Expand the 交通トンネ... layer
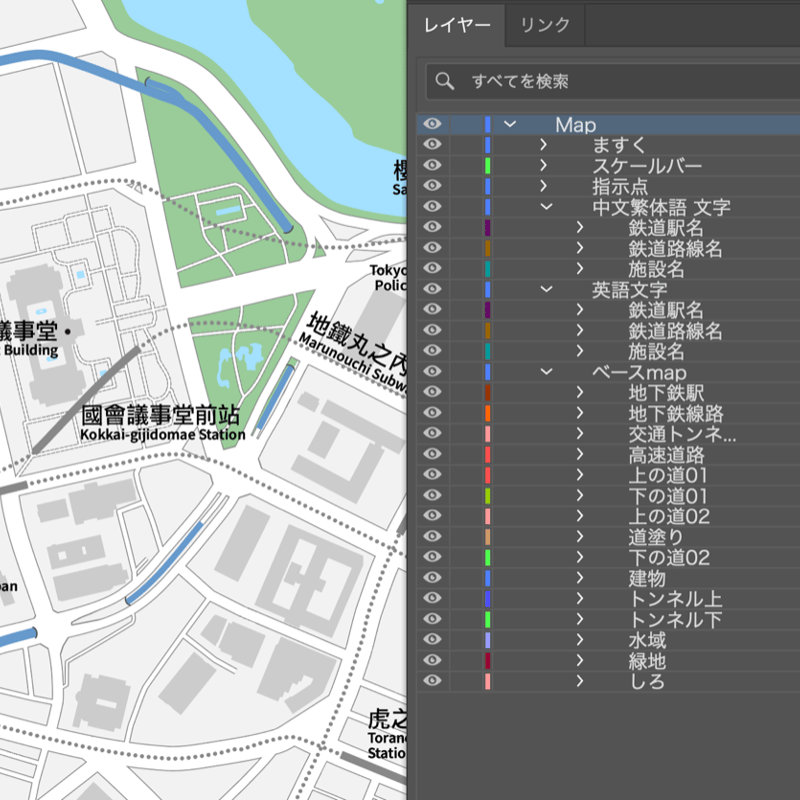 pos(580,434)
